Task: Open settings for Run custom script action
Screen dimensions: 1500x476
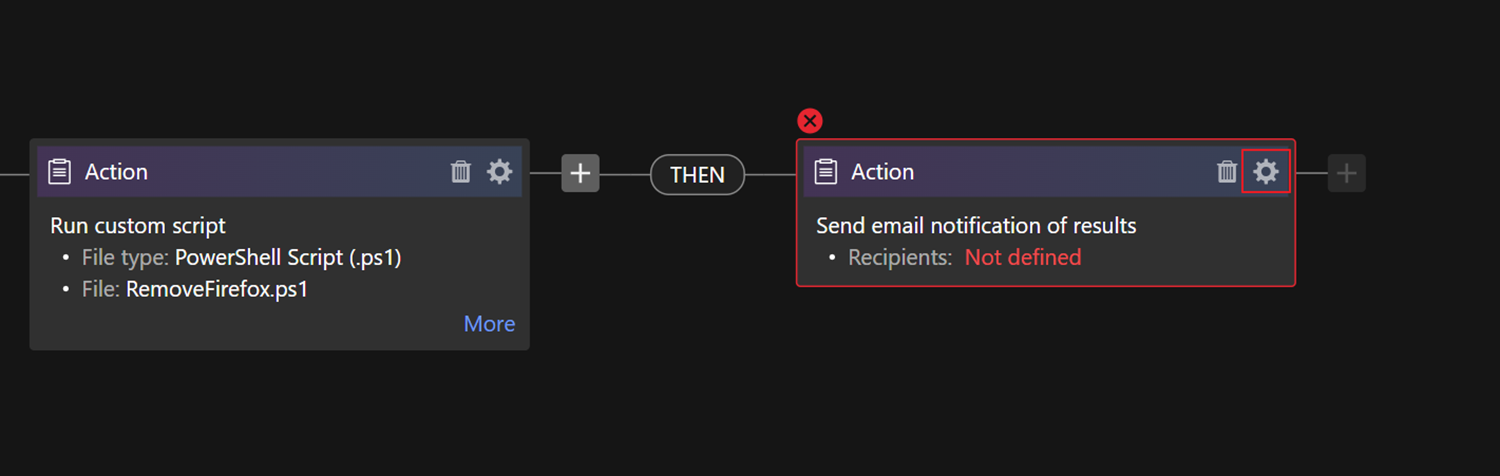Action: tap(499, 172)
